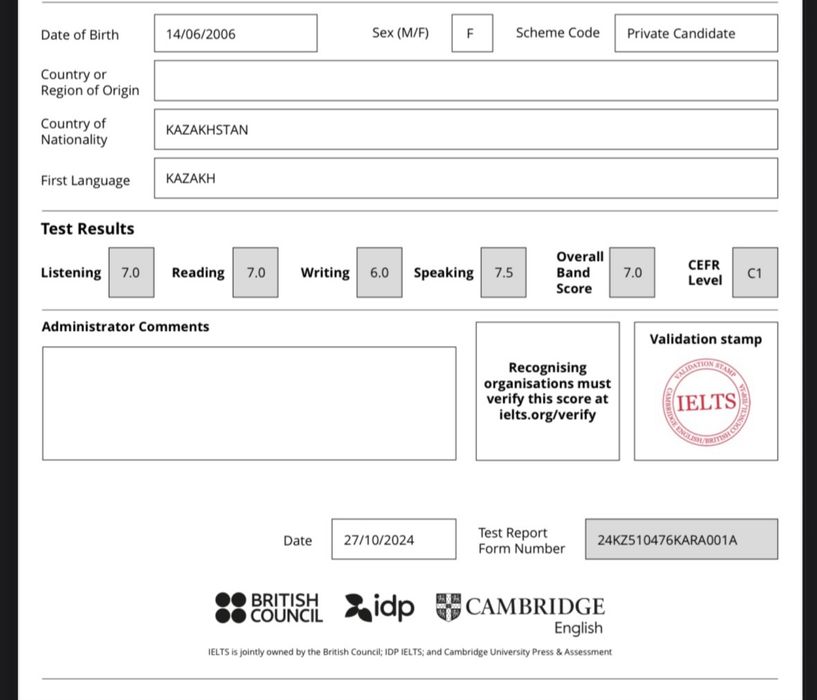Click the ielts.org/verify notice
The image size is (817, 700).
(x=547, y=391)
